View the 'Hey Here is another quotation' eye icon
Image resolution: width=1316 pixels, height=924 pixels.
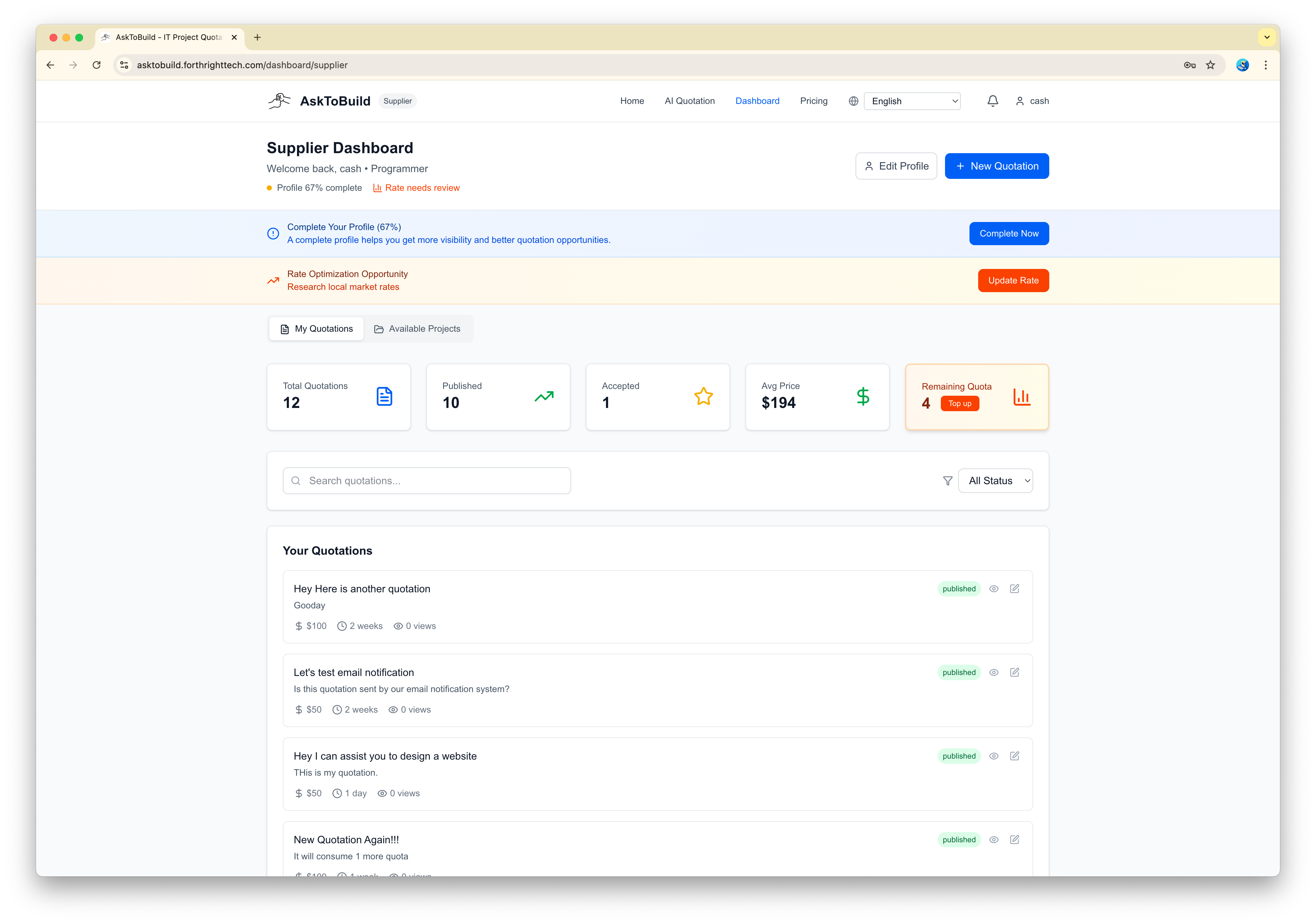point(994,589)
